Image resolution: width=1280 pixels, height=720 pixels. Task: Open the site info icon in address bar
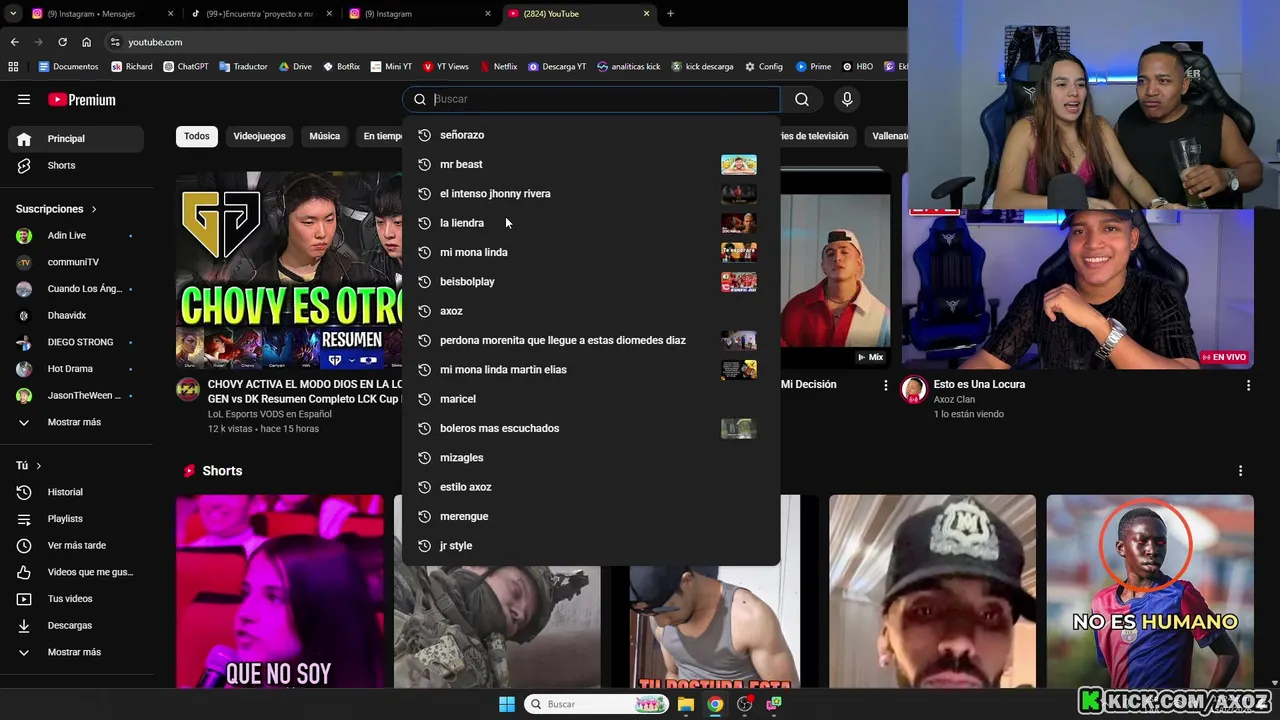coord(115,42)
